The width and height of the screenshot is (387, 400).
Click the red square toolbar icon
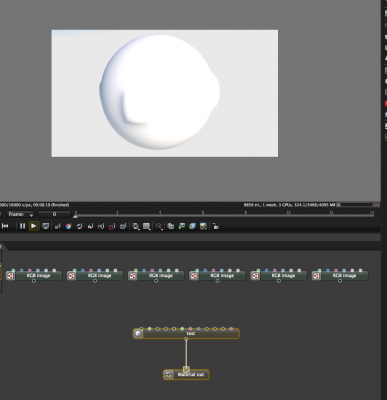pos(112,227)
